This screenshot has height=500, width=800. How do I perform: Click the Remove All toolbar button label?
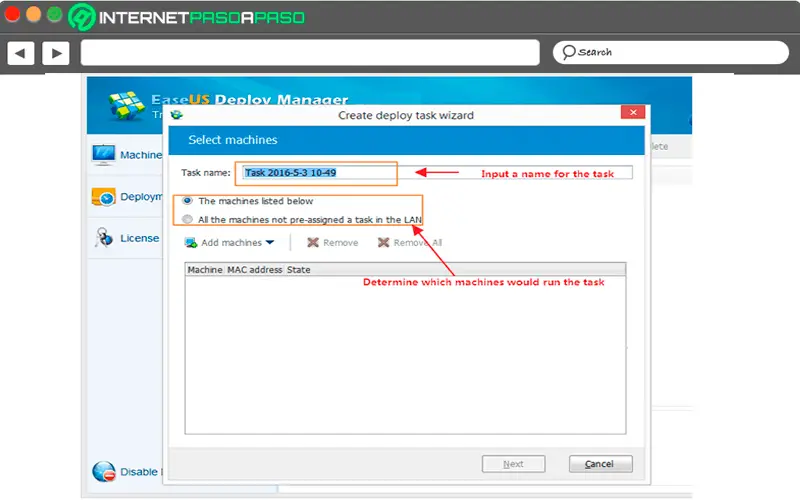pyautogui.click(x=417, y=243)
